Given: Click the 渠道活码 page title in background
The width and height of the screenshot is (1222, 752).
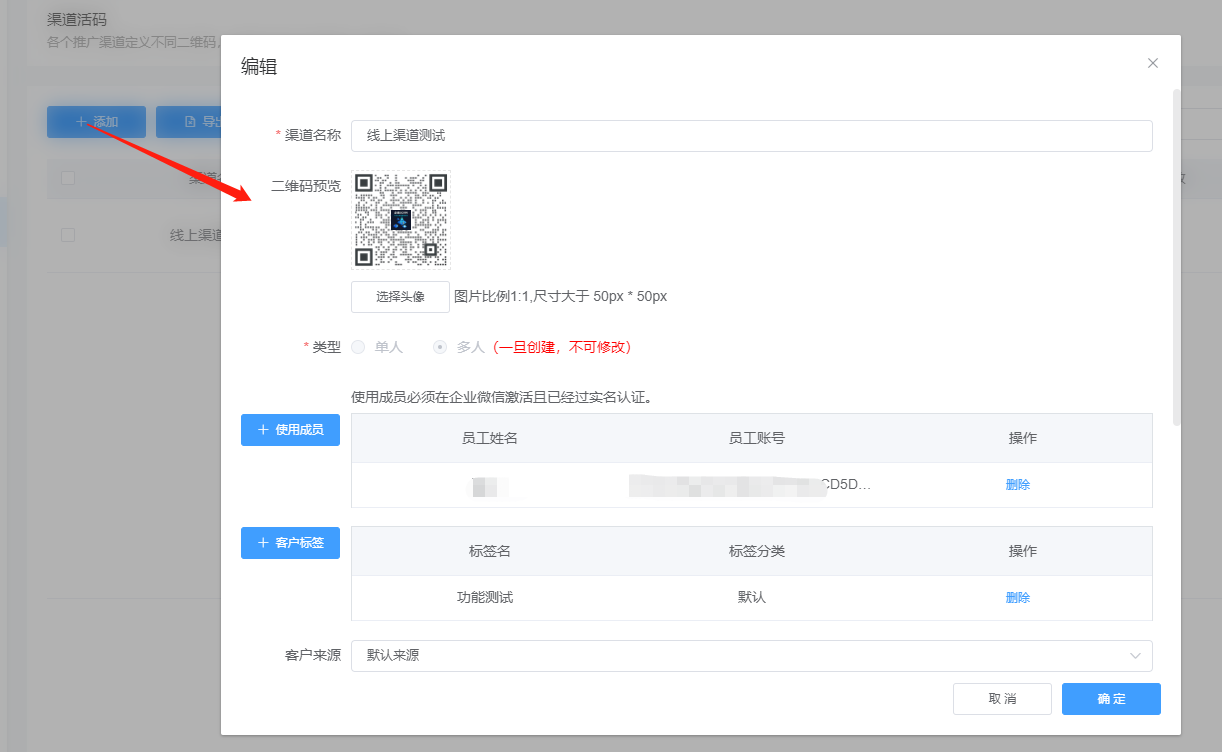Looking at the screenshot, I should [x=77, y=20].
